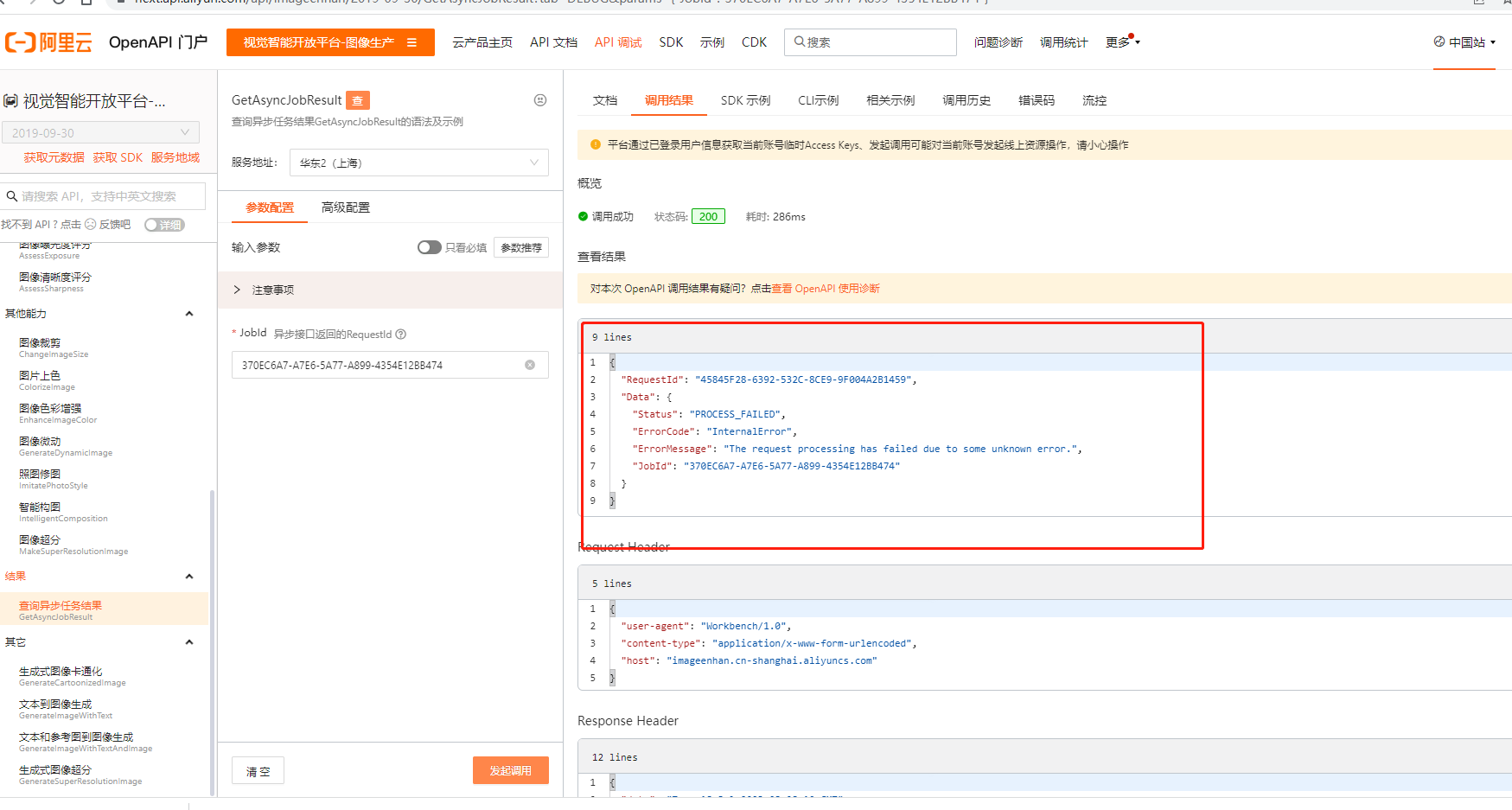Clear the JobId field with the X icon
The image size is (1512, 810).
530,365
